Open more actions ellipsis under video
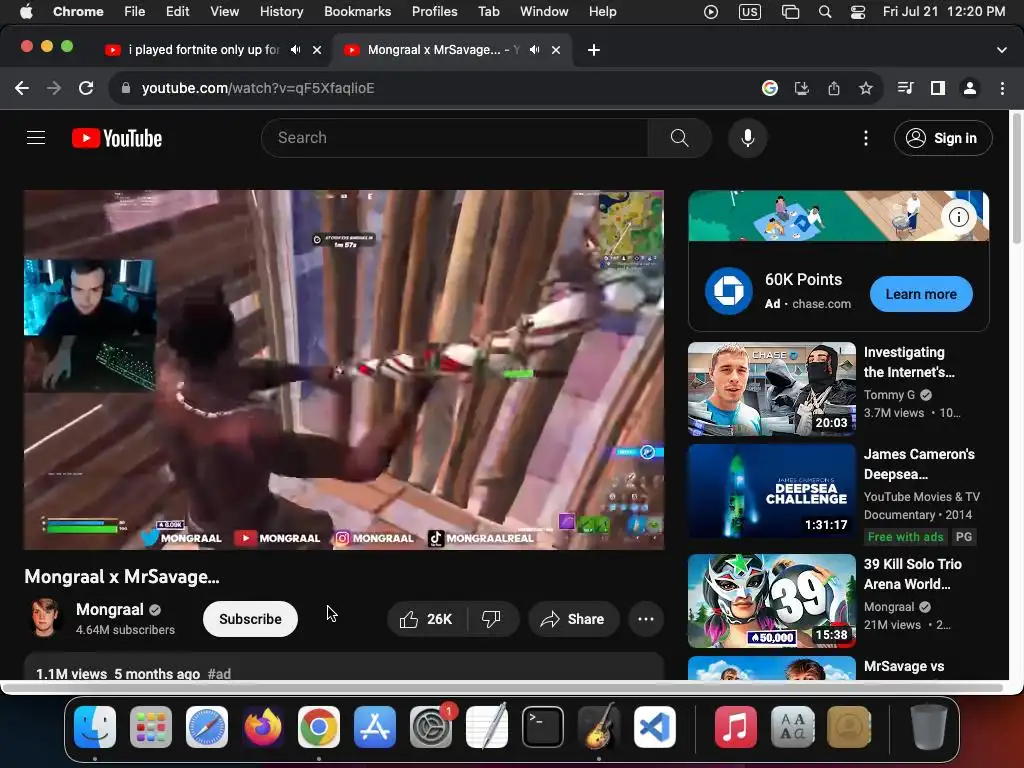This screenshot has width=1024, height=768. [x=646, y=619]
